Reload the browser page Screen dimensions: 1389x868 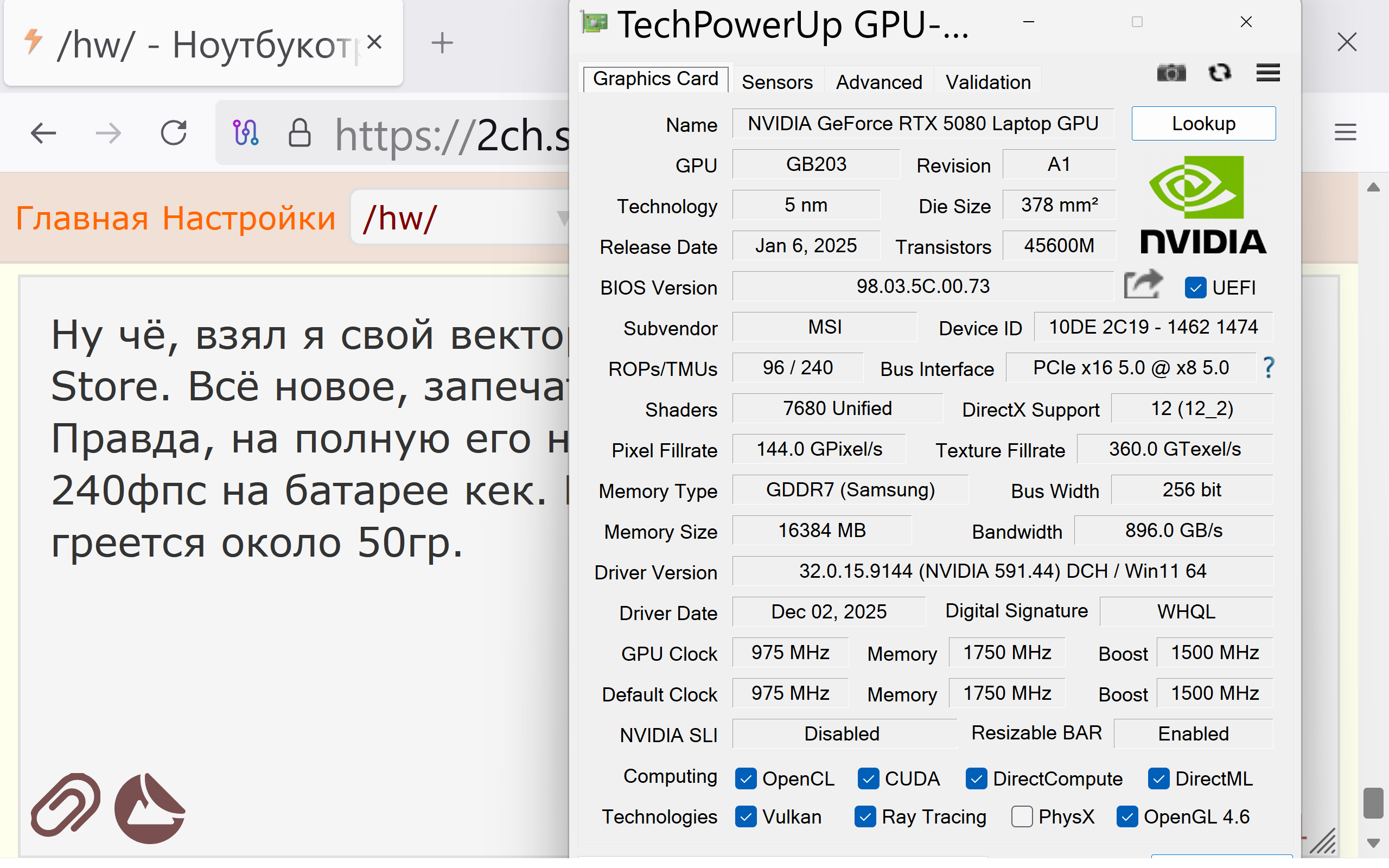(173, 133)
